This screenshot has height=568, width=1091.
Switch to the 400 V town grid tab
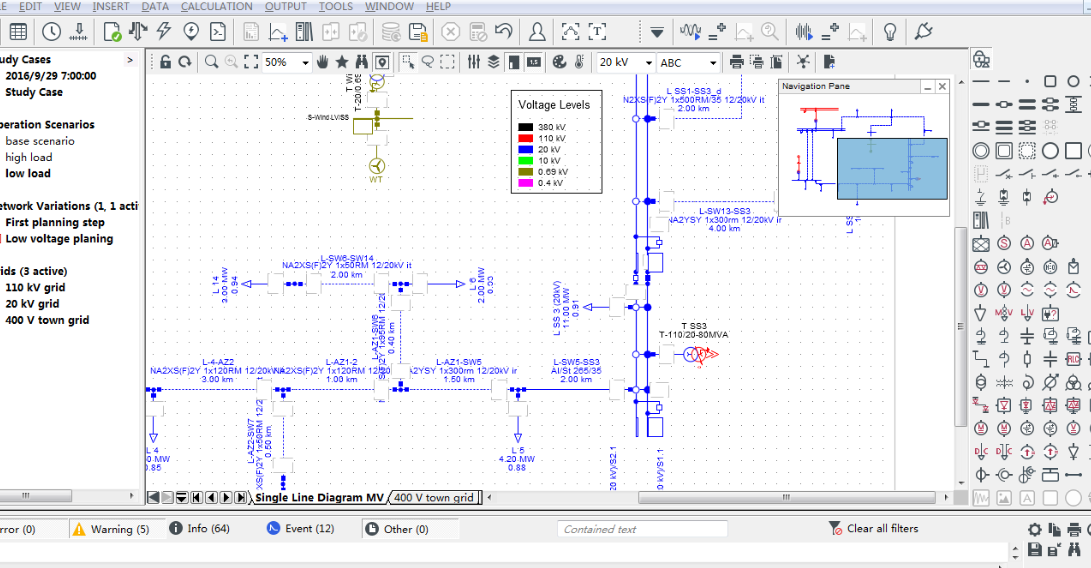(434, 498)
